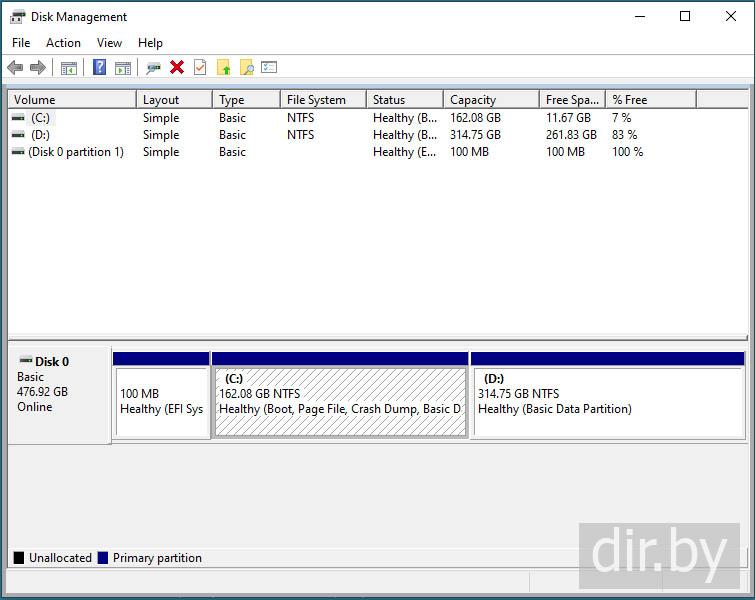Select the (C:) partition block in disk map
Image resolution: width=755 pixels, height=600 pixels.
tap(340, 402)
